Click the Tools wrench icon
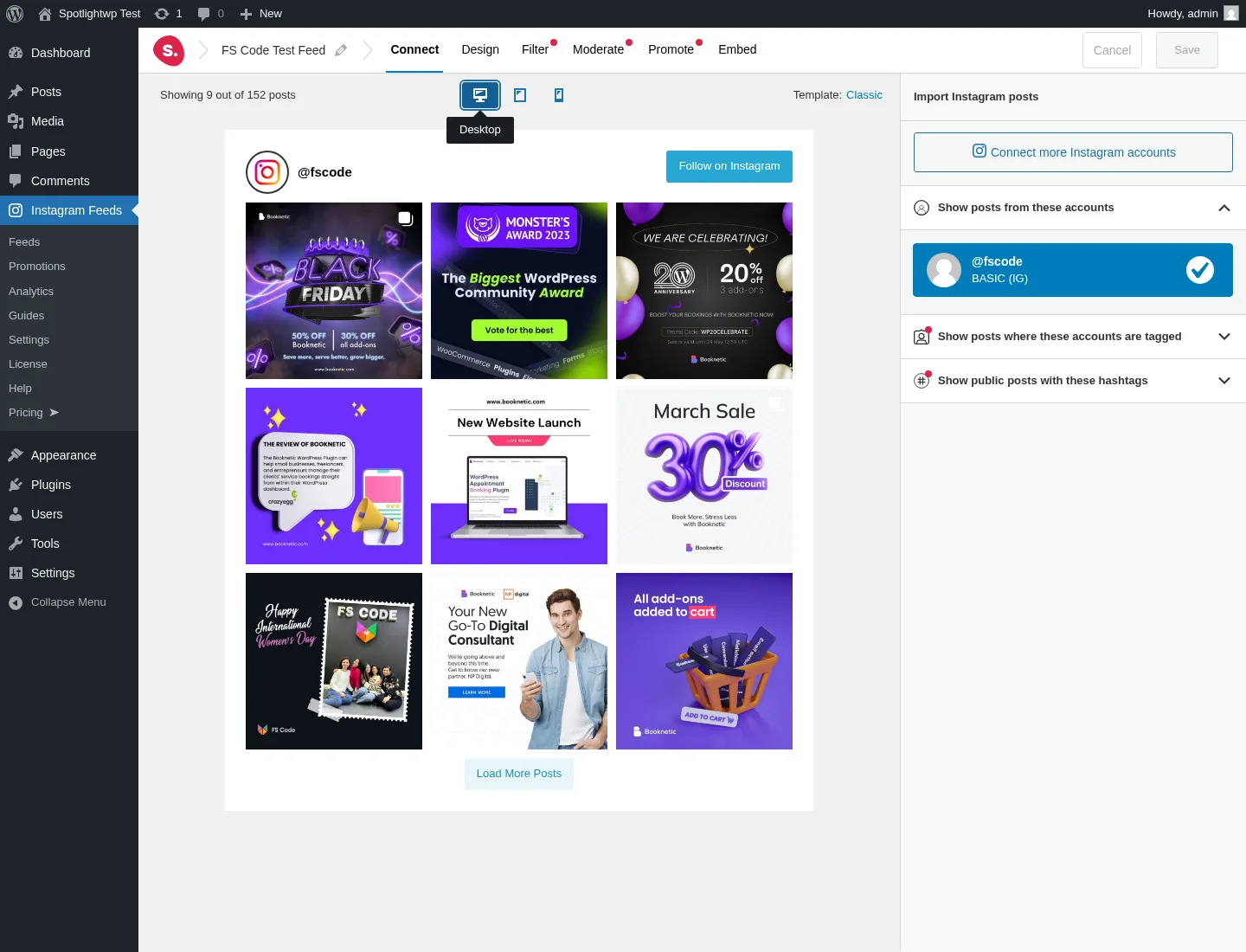The height and width of the screenshot is (952, 1246). (x=16, y=544)
